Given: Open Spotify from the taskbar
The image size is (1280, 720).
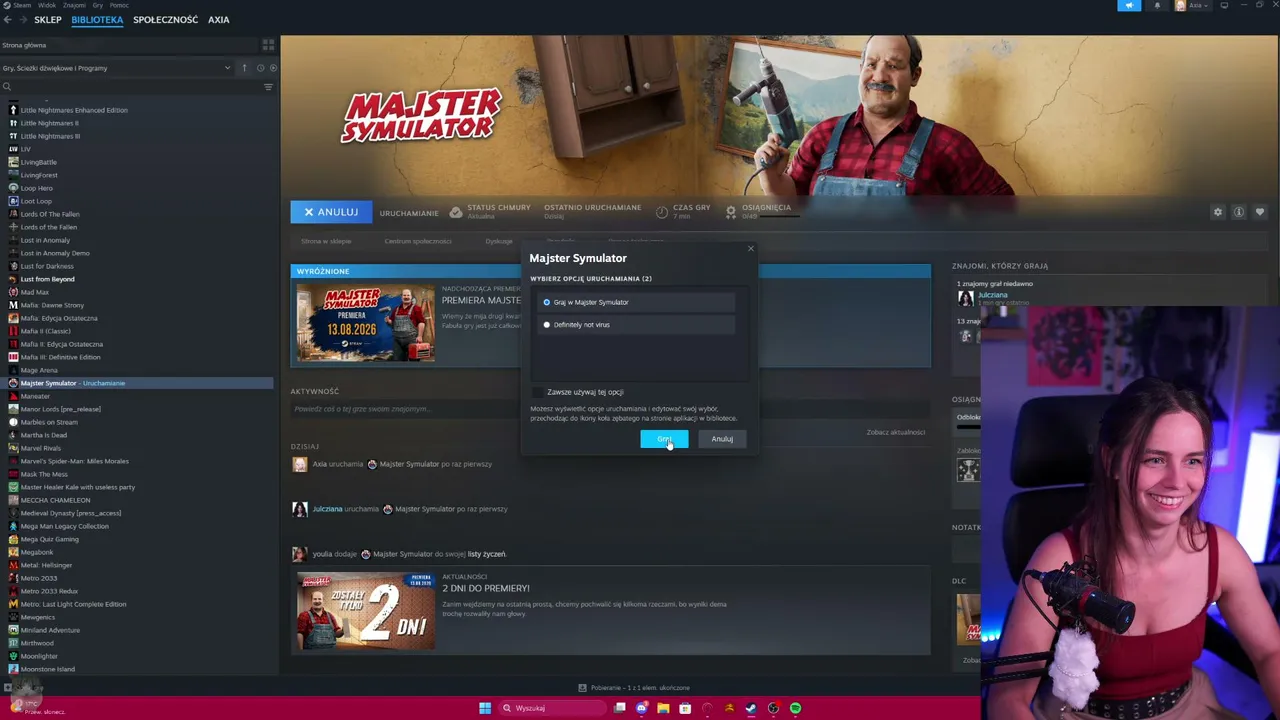Looking at the screenshot, I should click(x=795, y=708).
